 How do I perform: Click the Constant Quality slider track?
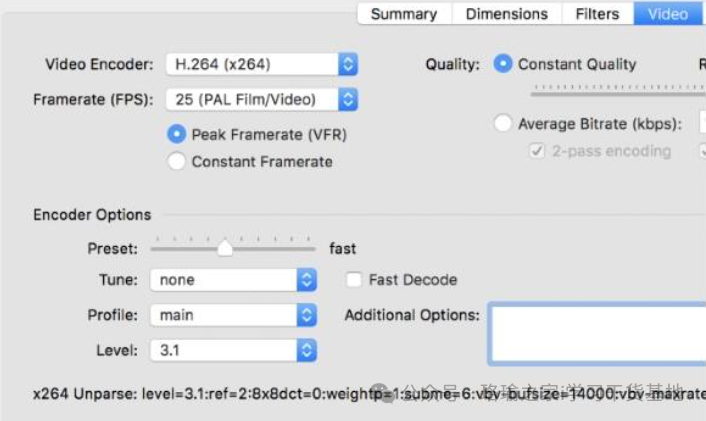pos(615,91)
